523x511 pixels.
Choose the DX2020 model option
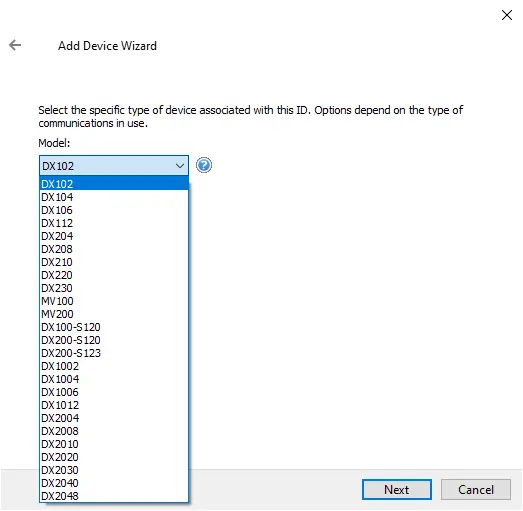(x=114, y=457)
